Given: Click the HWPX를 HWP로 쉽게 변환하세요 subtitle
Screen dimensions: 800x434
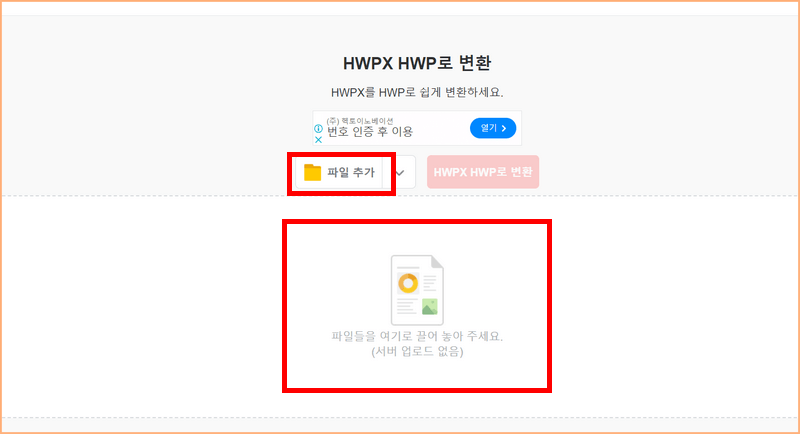Looking at the screenshot, I should click(417, 92).
